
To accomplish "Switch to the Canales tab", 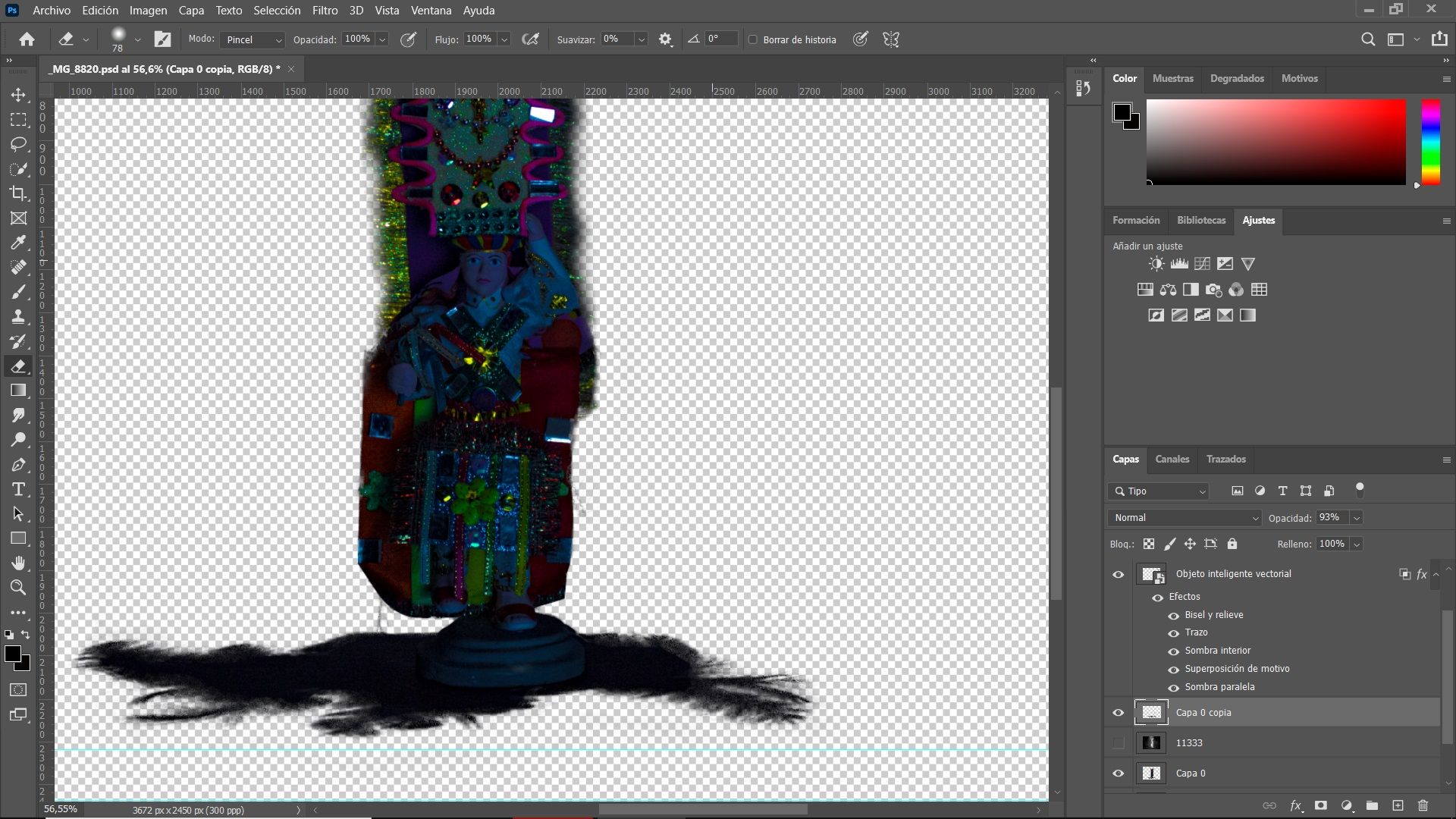I will click(1172, 460).
